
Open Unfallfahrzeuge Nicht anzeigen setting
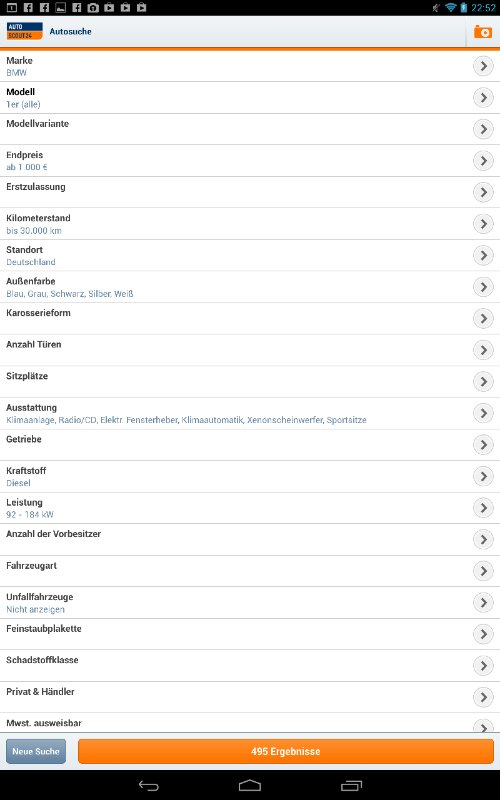click(250, 603)
